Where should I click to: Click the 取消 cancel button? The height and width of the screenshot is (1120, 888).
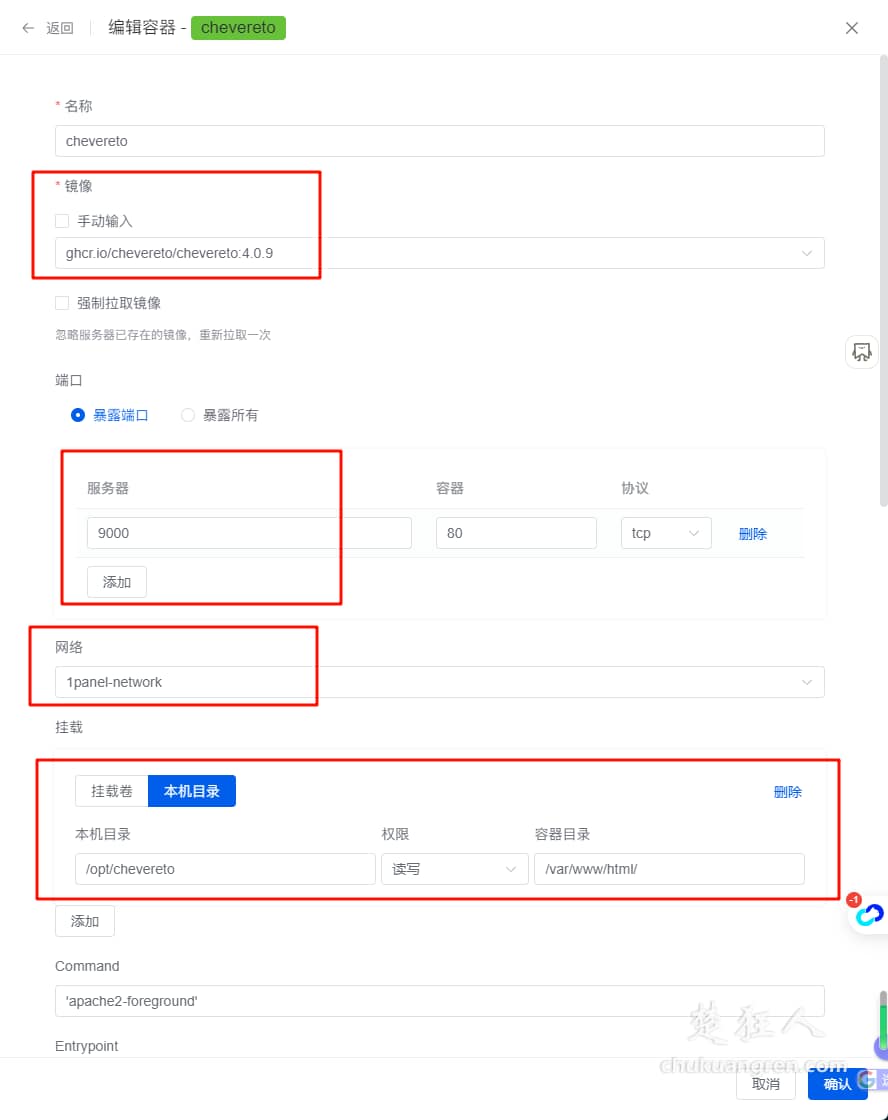click(x=765, y=1084)
